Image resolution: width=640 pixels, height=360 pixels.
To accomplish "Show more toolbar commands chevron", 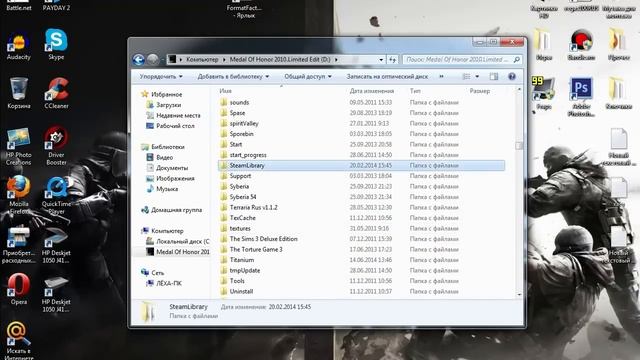I will click(441, 76).
